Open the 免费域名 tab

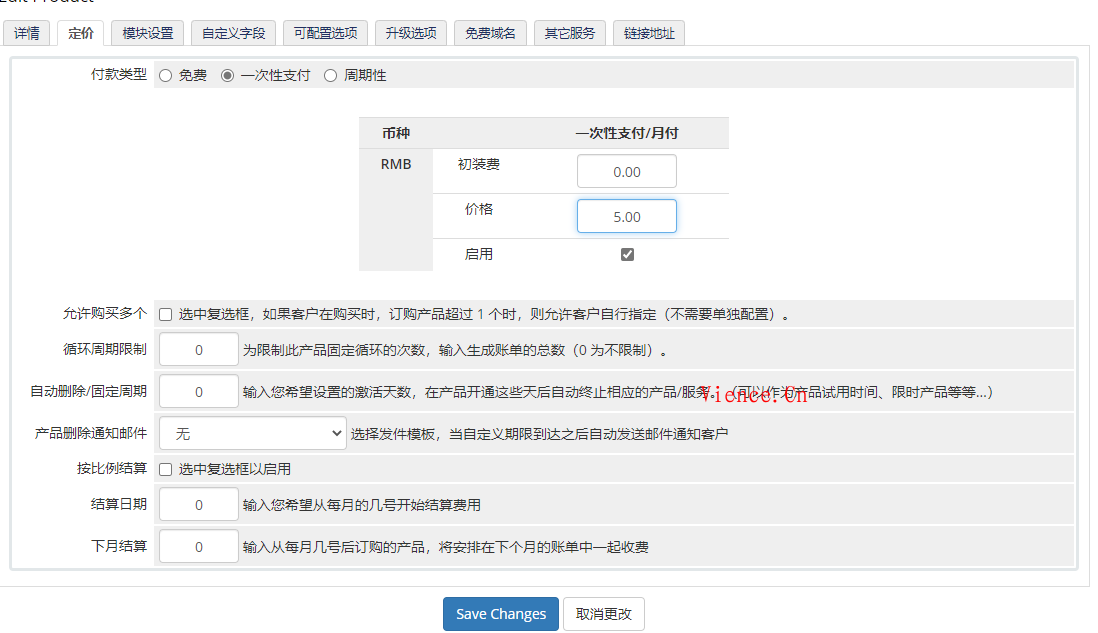coord(490,32)
